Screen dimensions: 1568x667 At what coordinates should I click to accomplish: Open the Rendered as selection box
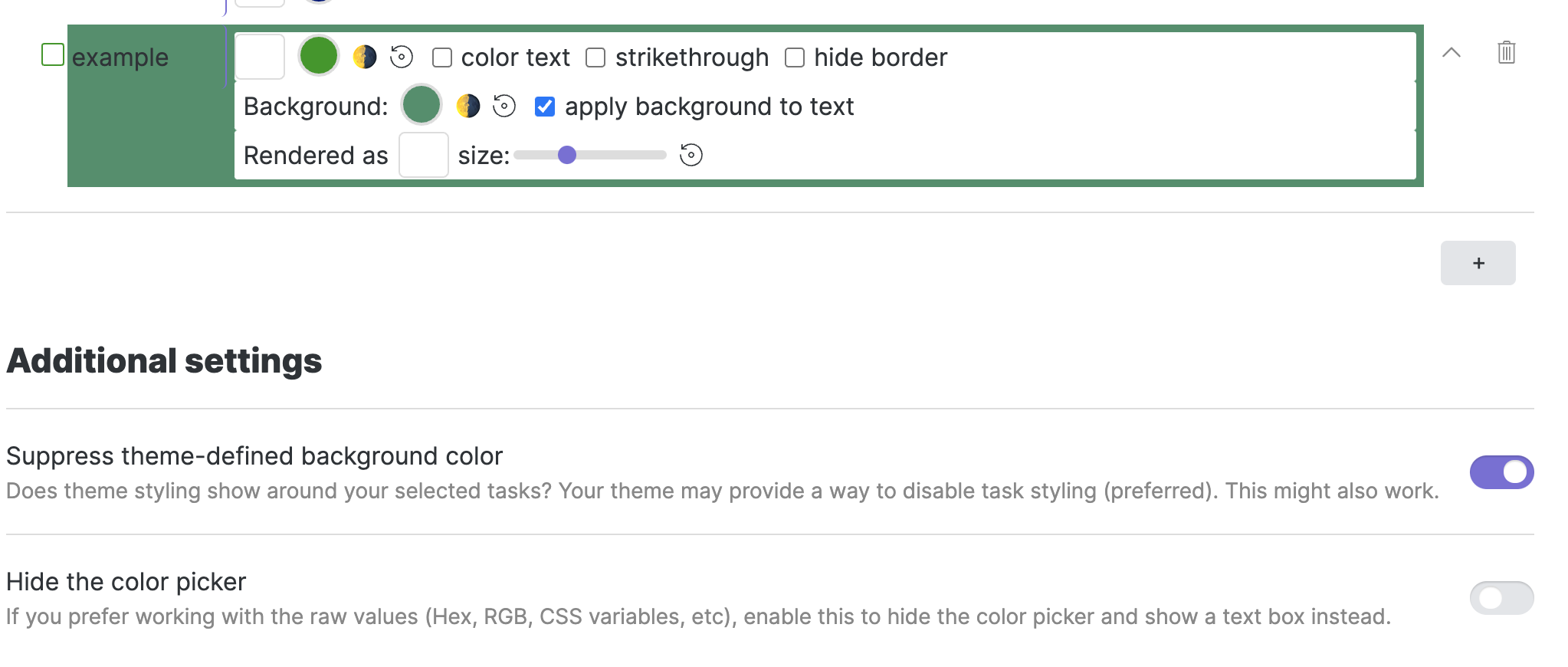(x=422, y=154)
